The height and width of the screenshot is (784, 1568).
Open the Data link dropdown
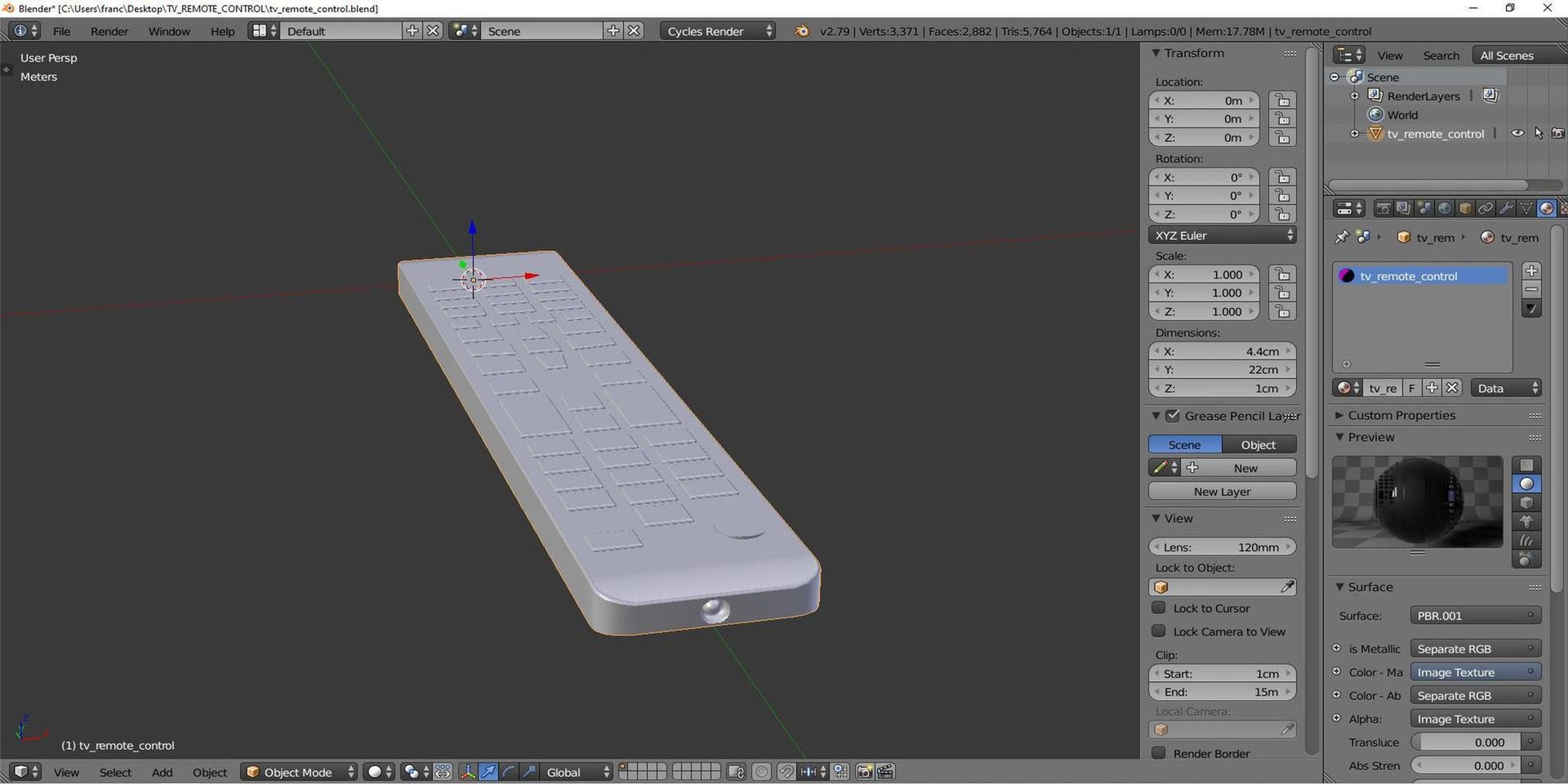tap(1506, 388)
